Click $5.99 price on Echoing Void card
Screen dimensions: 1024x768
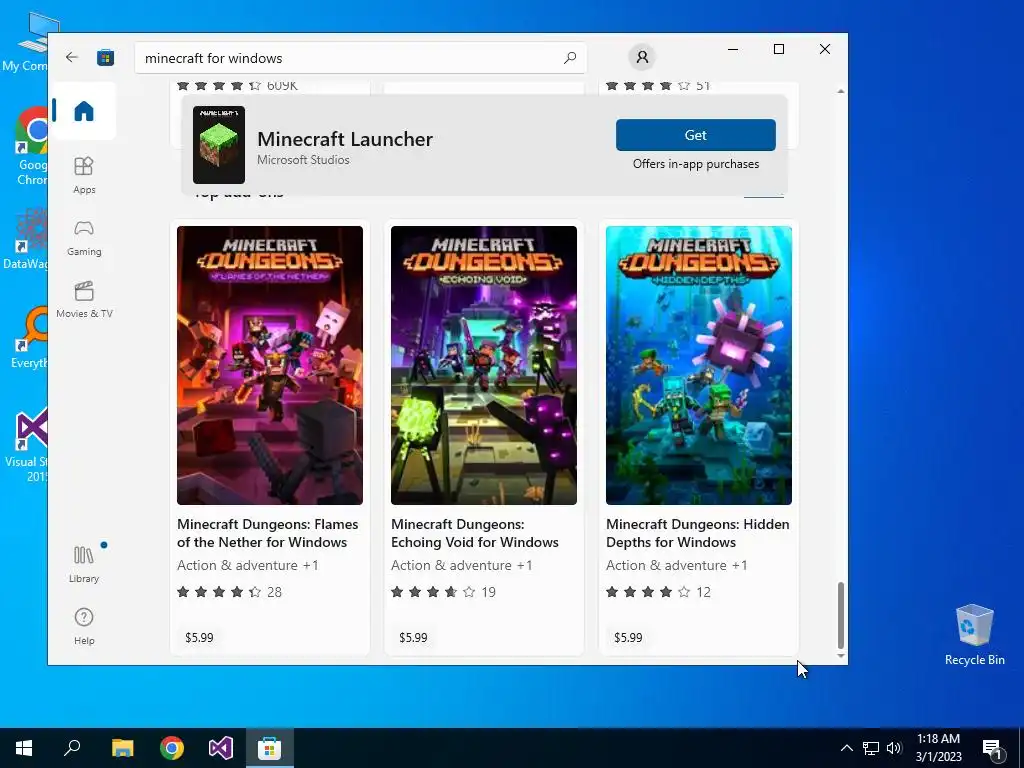(413, 637)
